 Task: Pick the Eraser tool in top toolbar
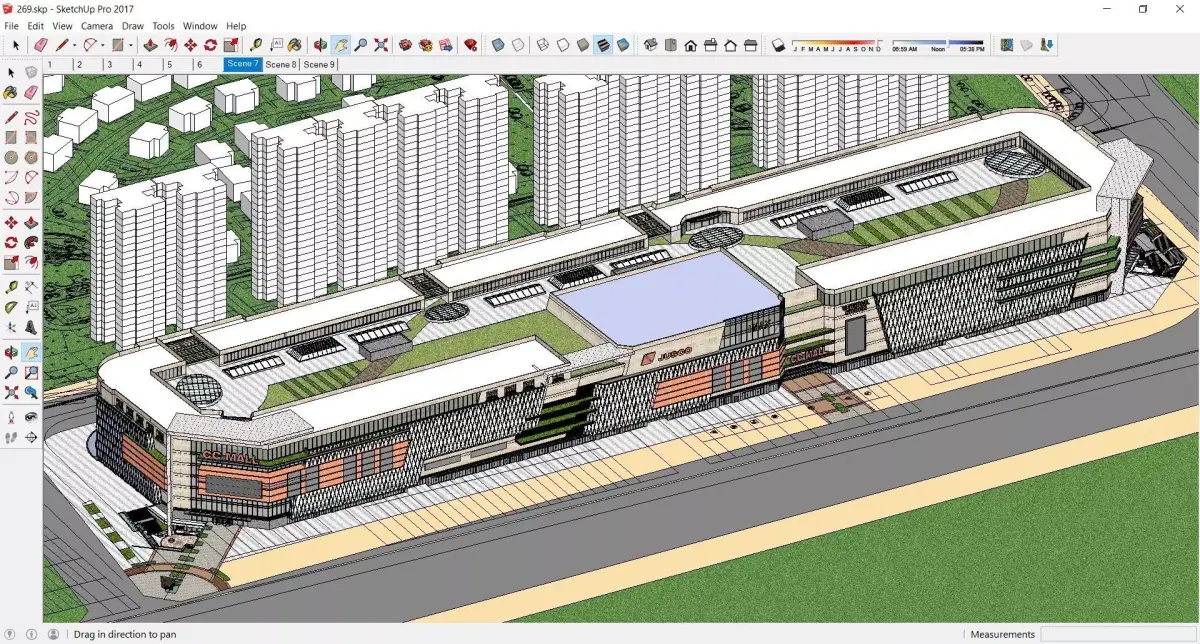coord(41,45)
